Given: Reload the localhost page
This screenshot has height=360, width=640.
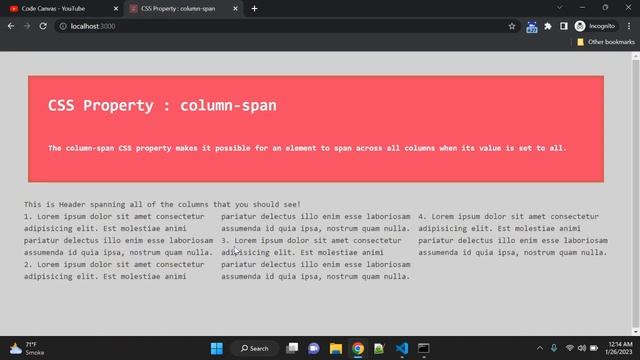Looking at the screenshot, I should [x=43, y=26].
